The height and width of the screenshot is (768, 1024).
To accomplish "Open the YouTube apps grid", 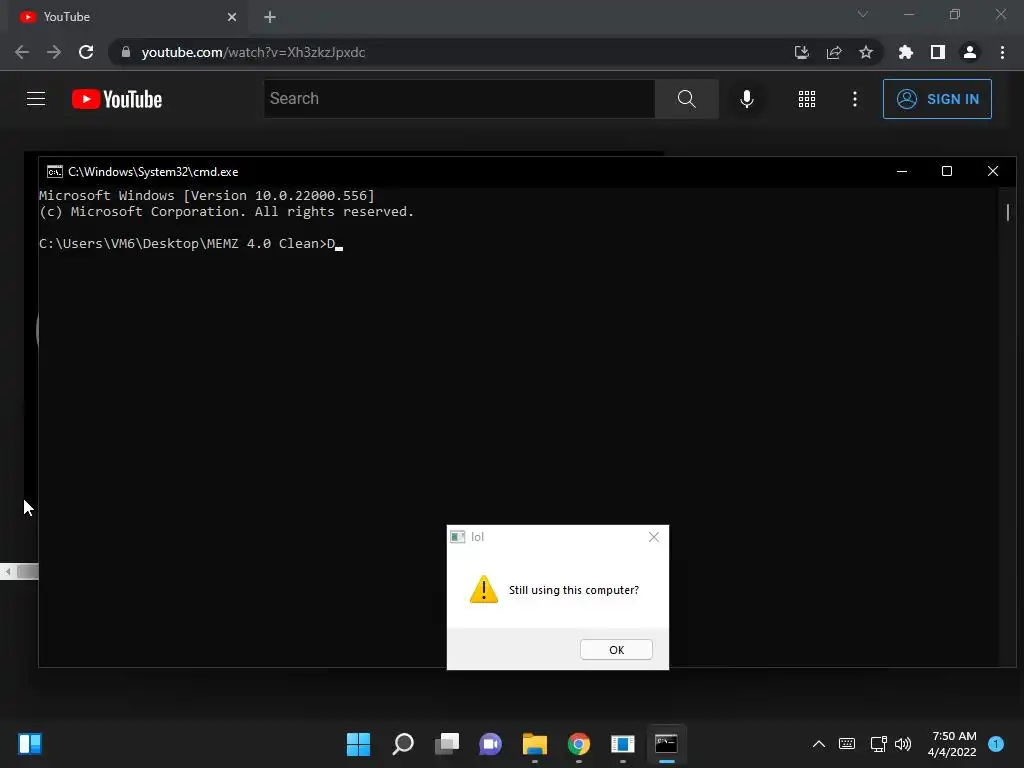I will pyautogui.click(x=807, y=99).
